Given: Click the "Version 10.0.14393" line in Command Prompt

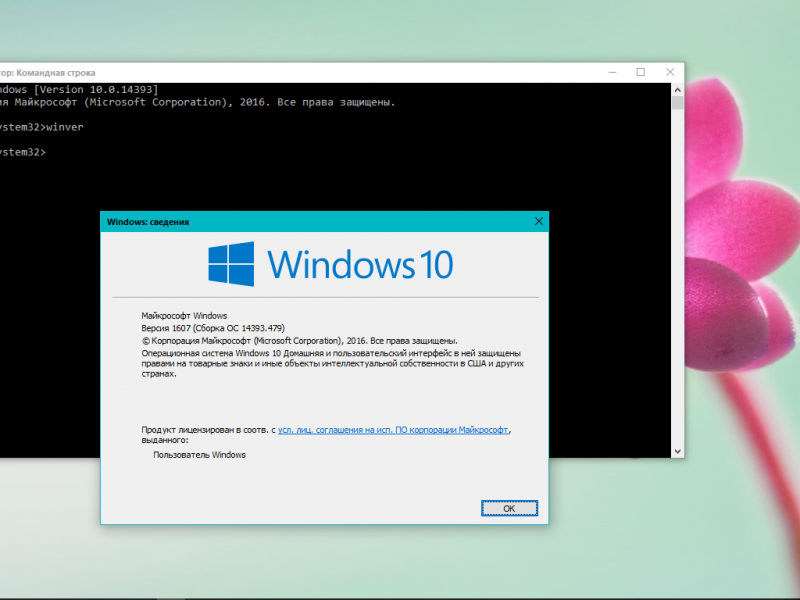Looking at the screenshot, I should coord(79,90).
